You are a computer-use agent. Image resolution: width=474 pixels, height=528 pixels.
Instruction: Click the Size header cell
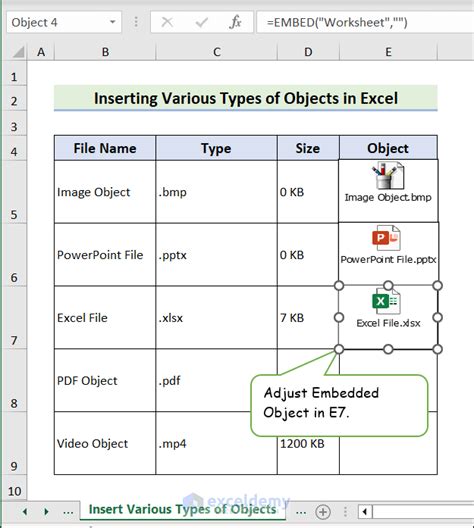(308, 148)
